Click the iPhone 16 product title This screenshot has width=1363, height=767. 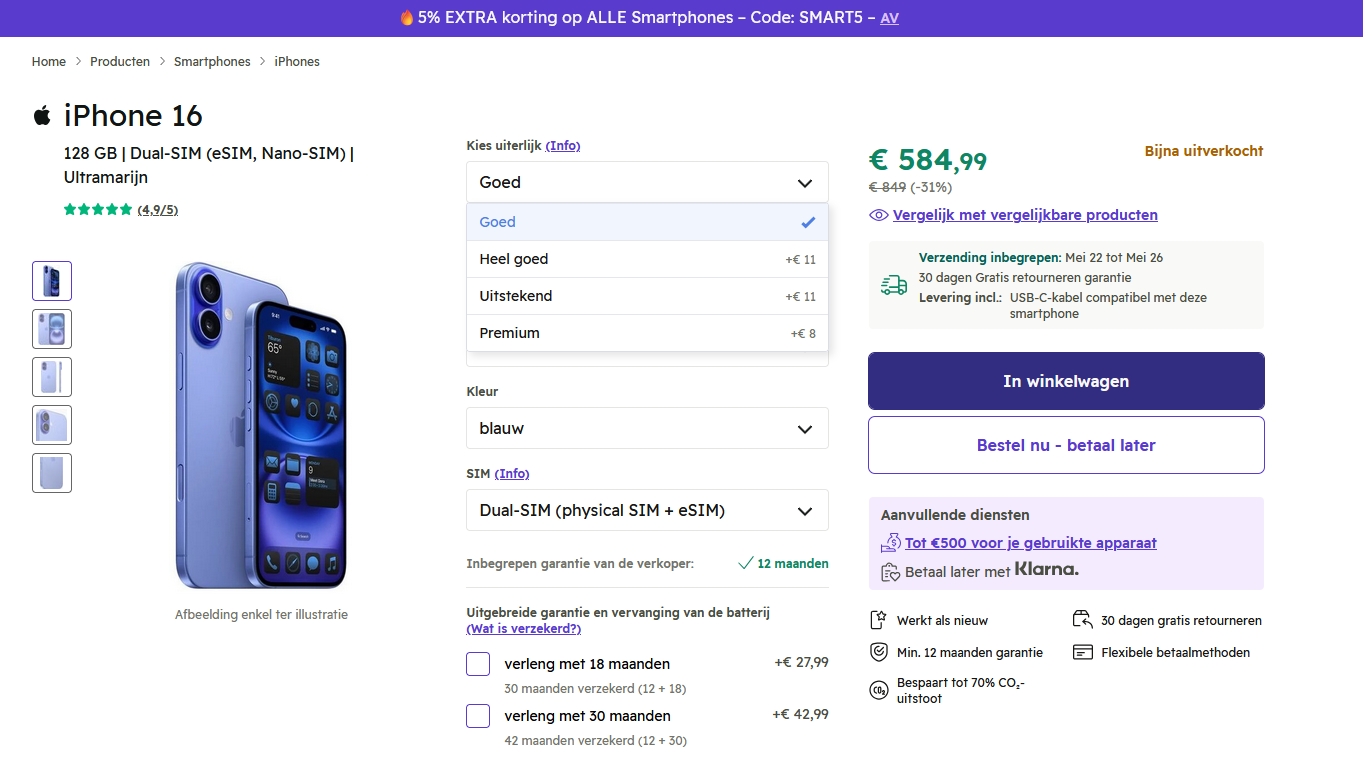133,116
